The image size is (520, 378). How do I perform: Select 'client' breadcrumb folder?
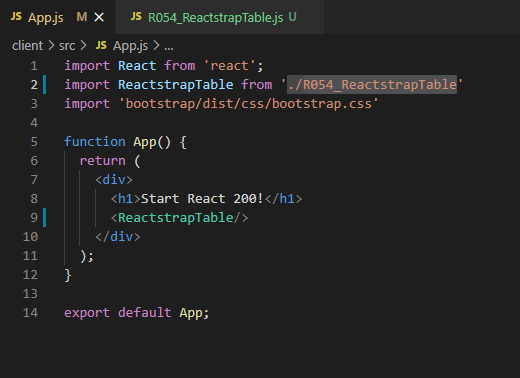pos(27,46)
